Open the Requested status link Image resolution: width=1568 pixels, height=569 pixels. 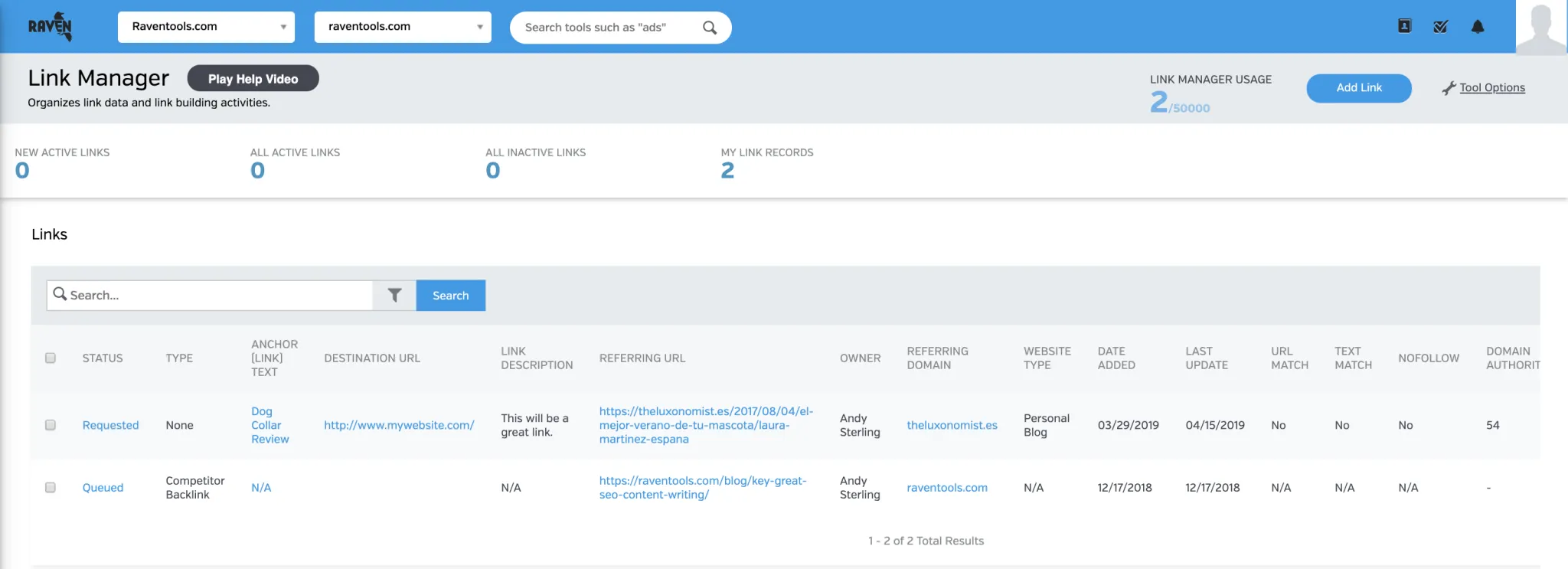[x=110, y=425]
